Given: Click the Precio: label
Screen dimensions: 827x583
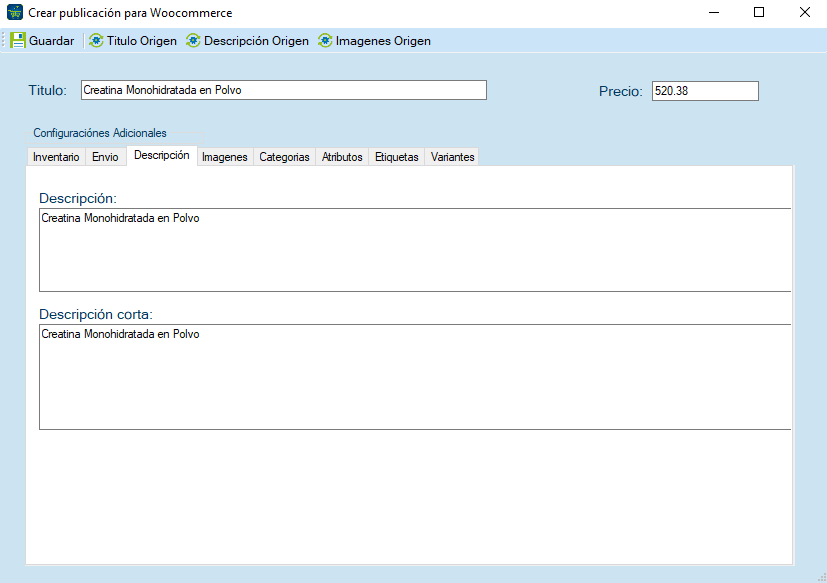Looking at the screenshot, I should point(621,91).
